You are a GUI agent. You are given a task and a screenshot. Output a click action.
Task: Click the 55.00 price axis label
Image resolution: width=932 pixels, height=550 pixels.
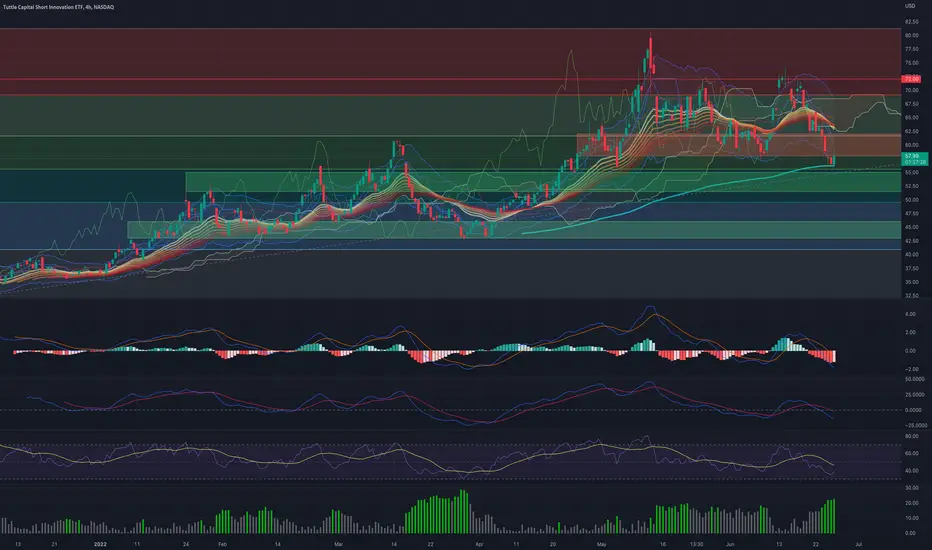tap(911, 172)
